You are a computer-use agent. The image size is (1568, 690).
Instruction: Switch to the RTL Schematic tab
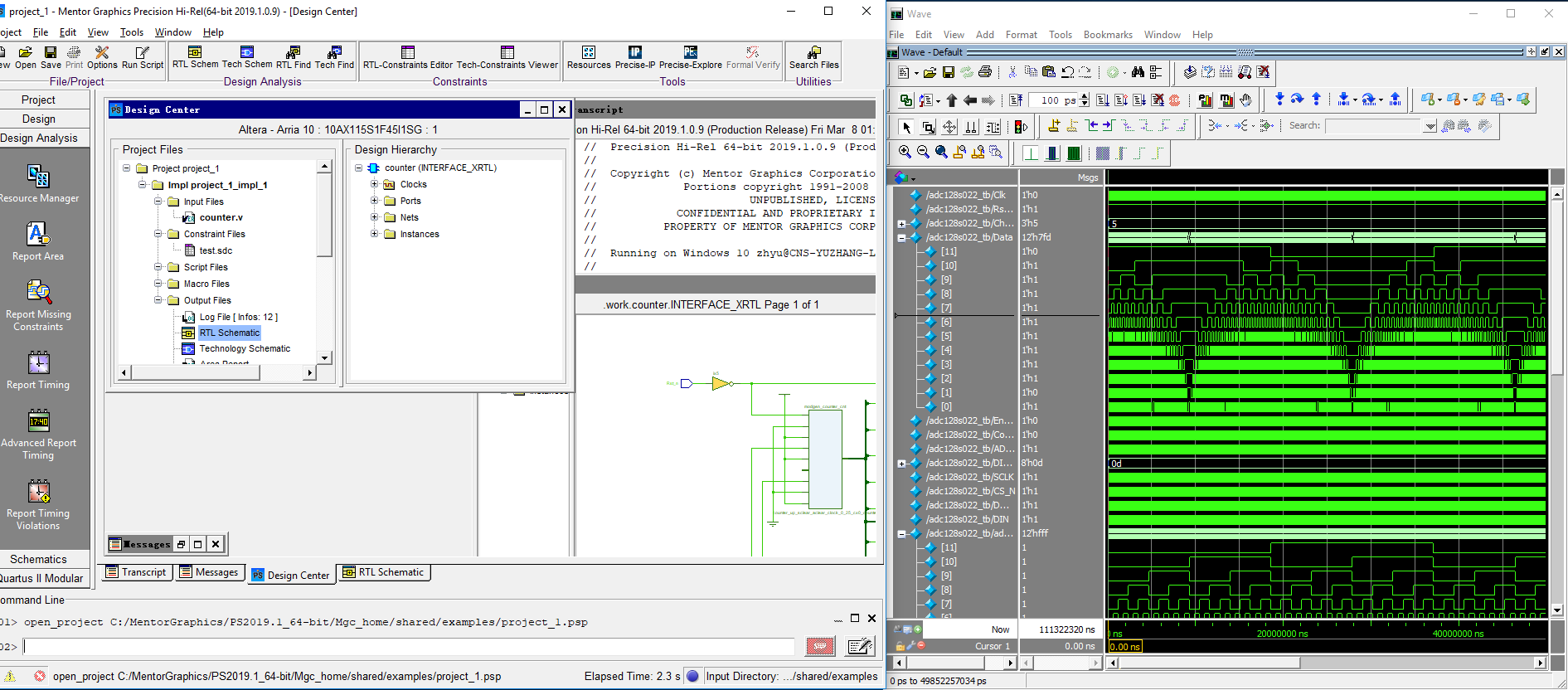point(383,572)
